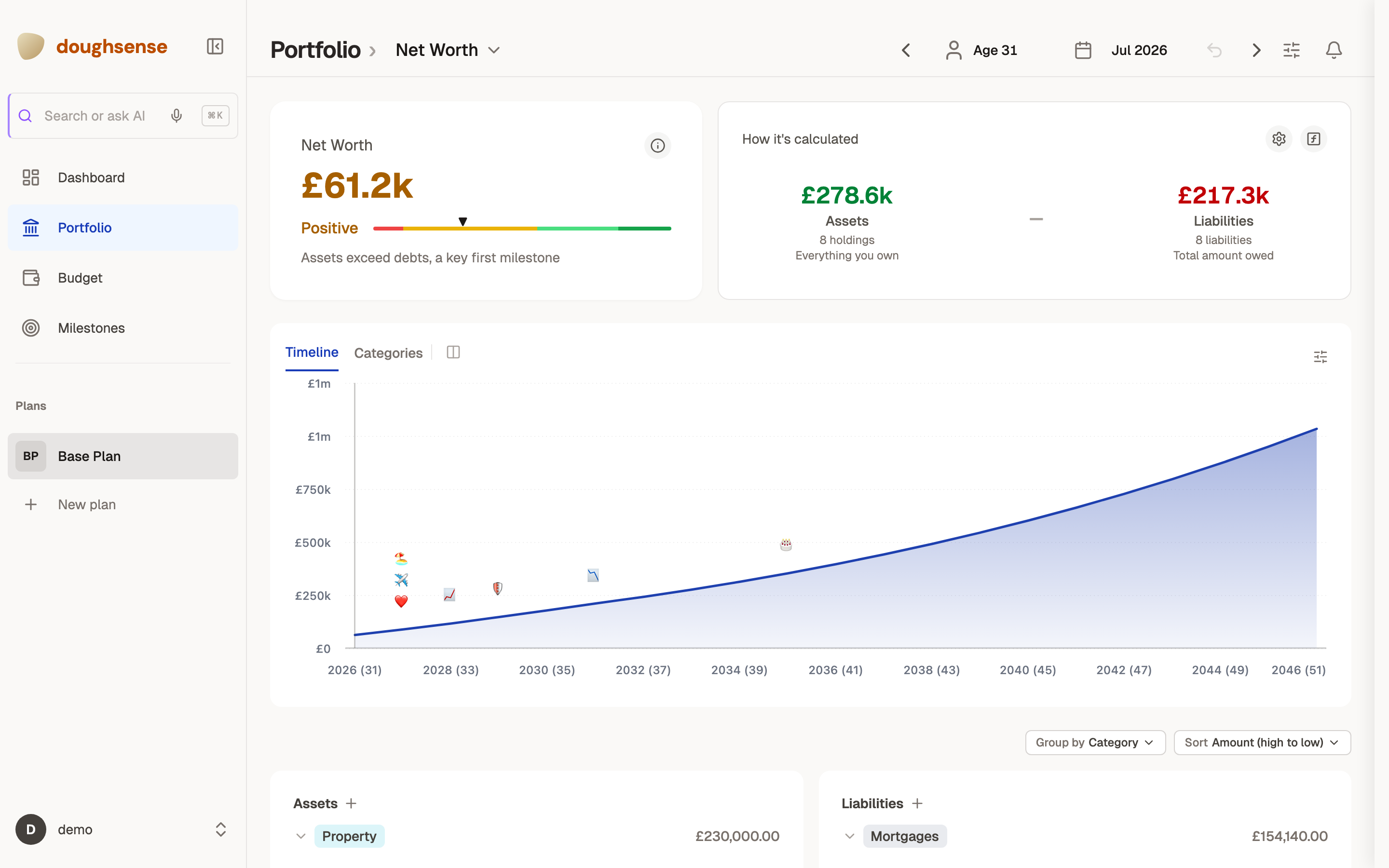Viewport: 1389px width, 868px height.
Task: Go to previous period arrow
Action: pyautogui.click(x=906, y=51)
